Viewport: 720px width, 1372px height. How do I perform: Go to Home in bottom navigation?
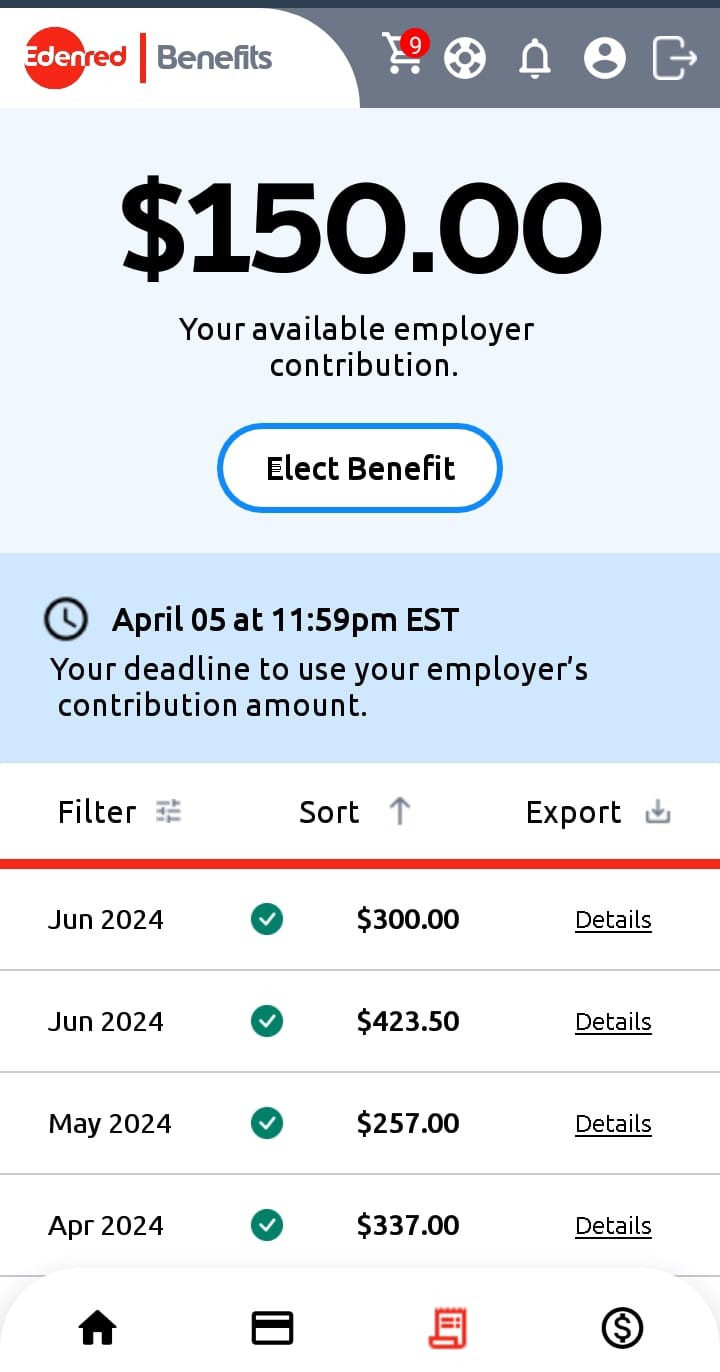point(98,1328)
